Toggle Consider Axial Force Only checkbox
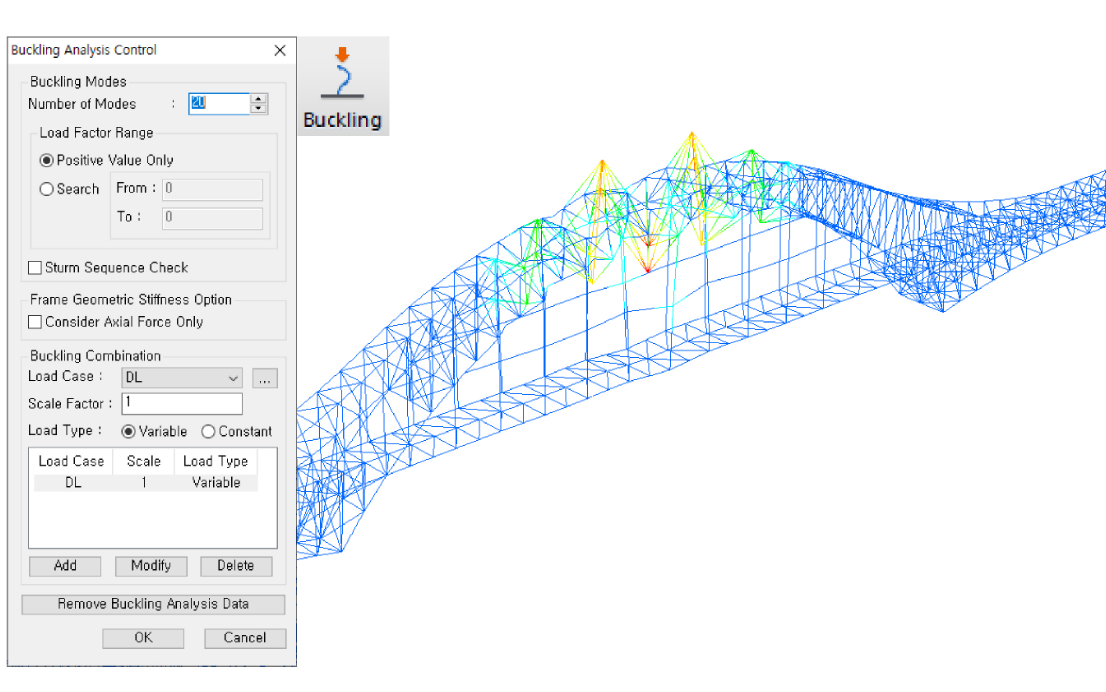1106x692 pixels. click(x=36, y=322)
